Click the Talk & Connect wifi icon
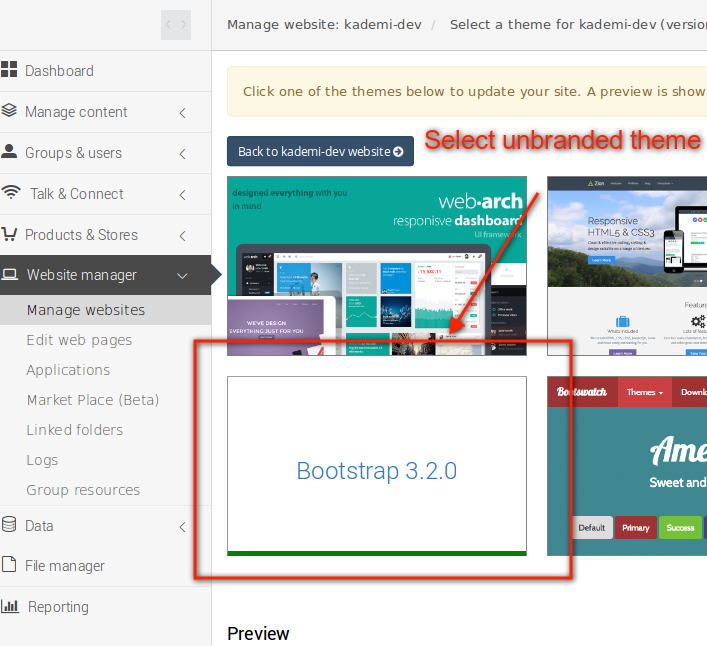Viewport: 707px width, 646px height. coord(11,192)
